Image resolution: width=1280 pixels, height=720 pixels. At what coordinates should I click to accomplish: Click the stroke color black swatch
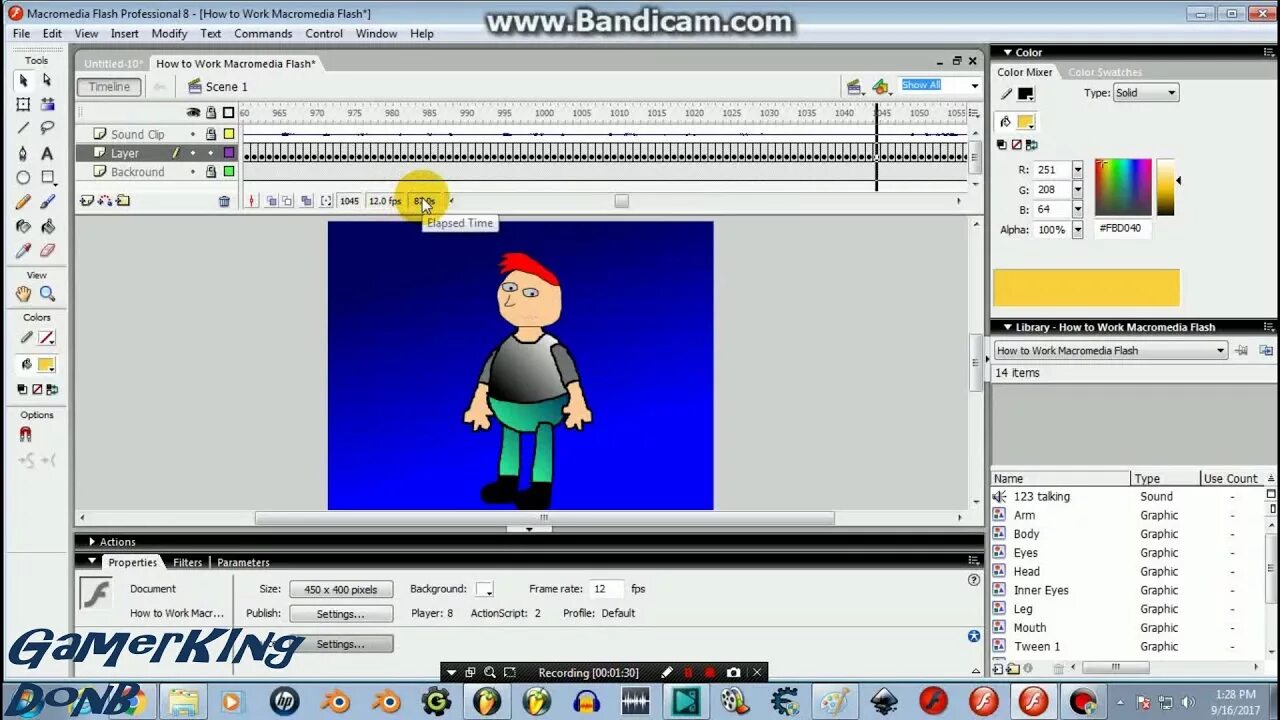tap(1025, 94)
